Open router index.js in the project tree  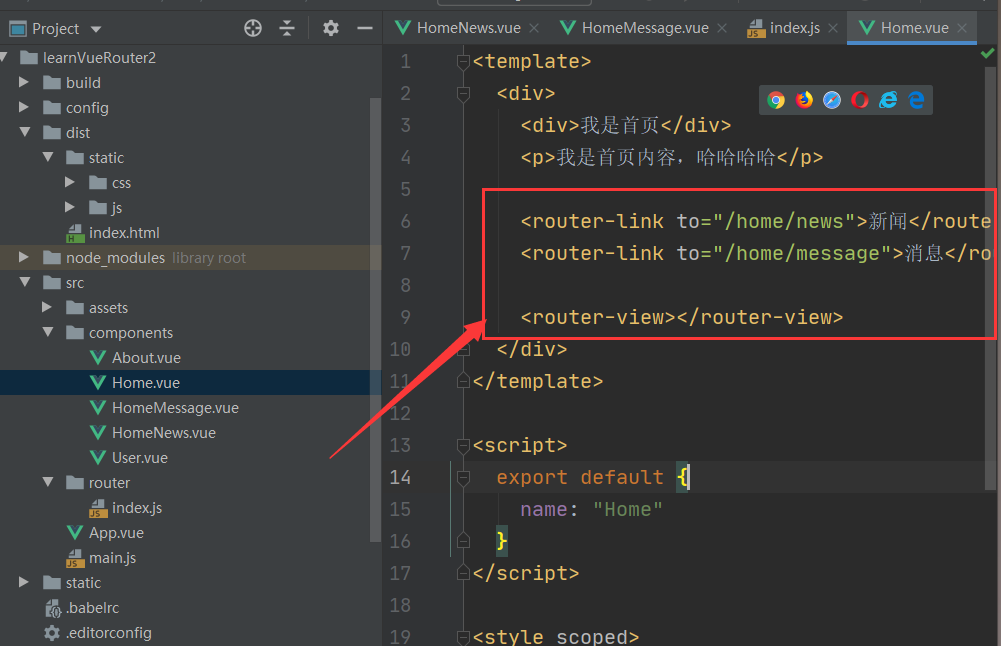137,508
